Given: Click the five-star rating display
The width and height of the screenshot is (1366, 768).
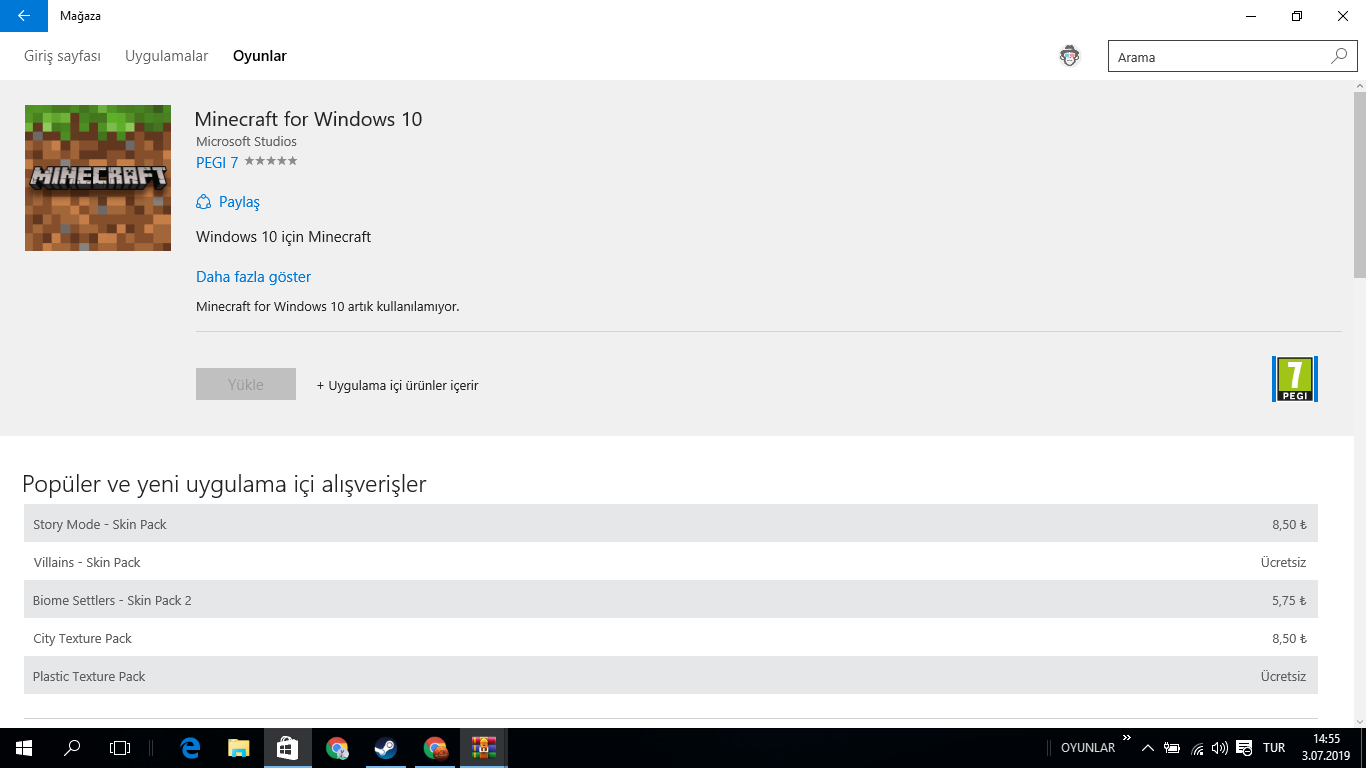Looking at the screenshot, I should point(271,161).
